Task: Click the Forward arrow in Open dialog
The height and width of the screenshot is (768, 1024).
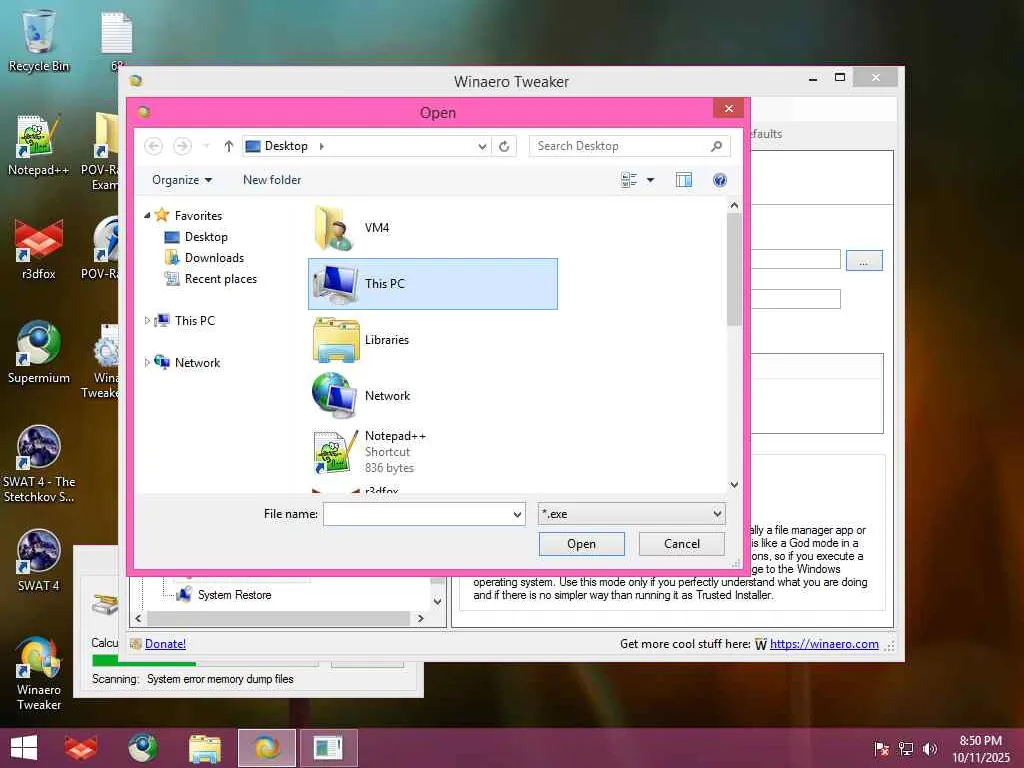Action: point(182,146)
